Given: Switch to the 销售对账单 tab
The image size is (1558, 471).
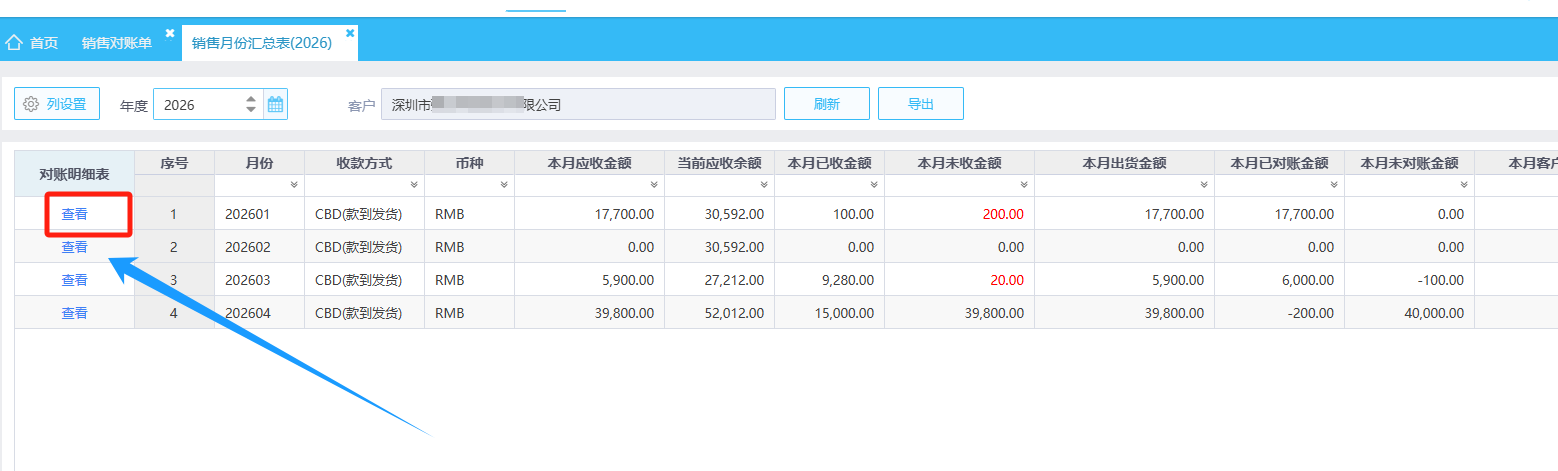Looking at the screenshot, I should point(117,43).
